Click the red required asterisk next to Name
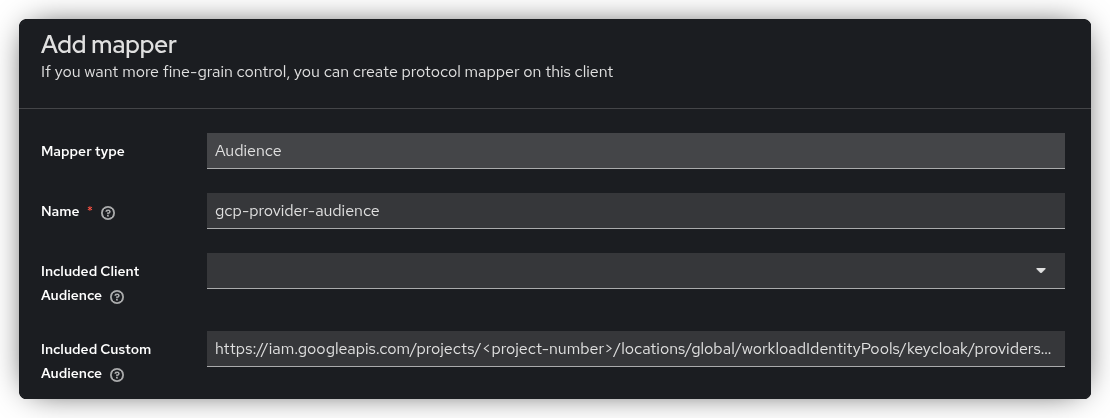The width and height of the screenshot is (1110, 418). [90, 210]
